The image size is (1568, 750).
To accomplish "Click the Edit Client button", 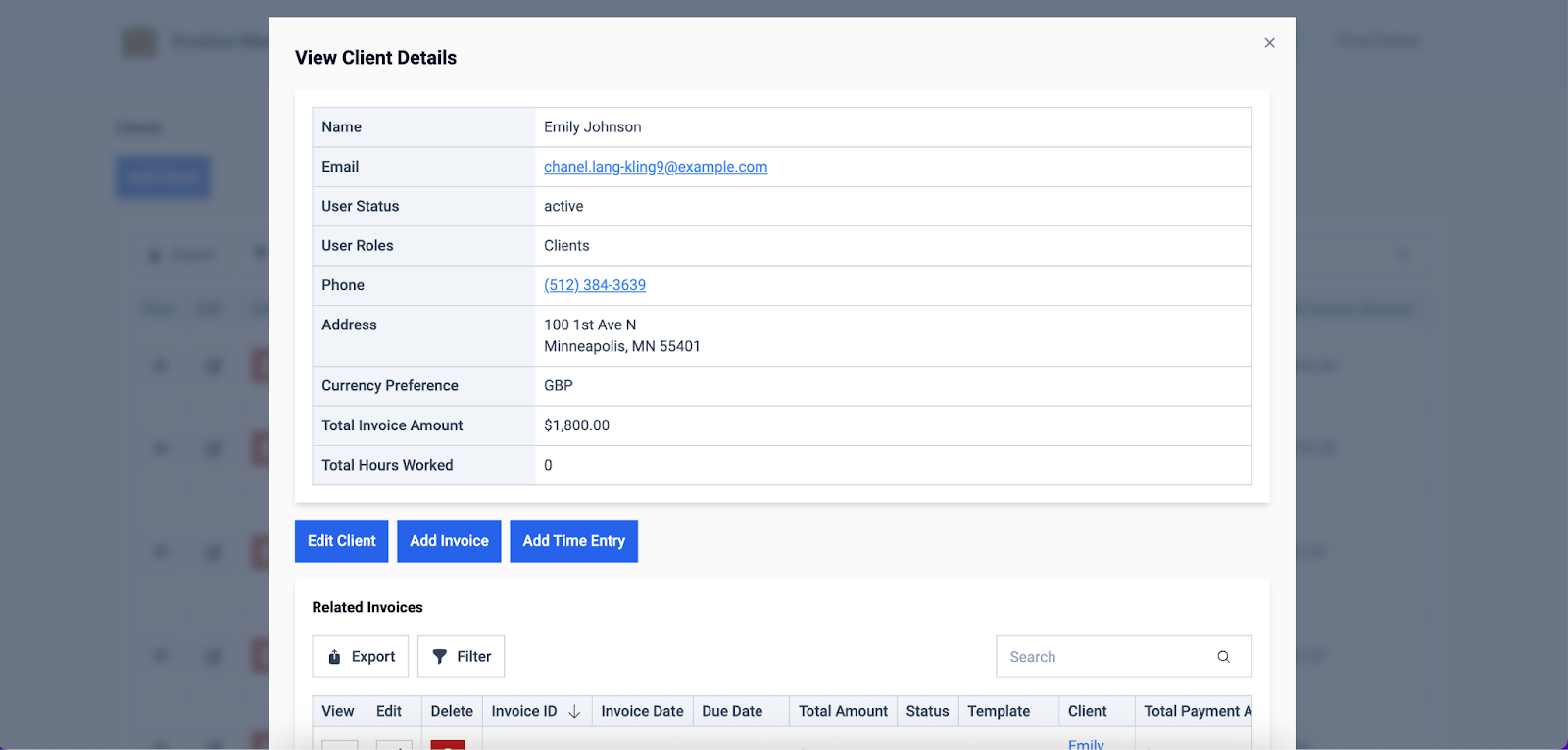I will click(x=341, y=541).
